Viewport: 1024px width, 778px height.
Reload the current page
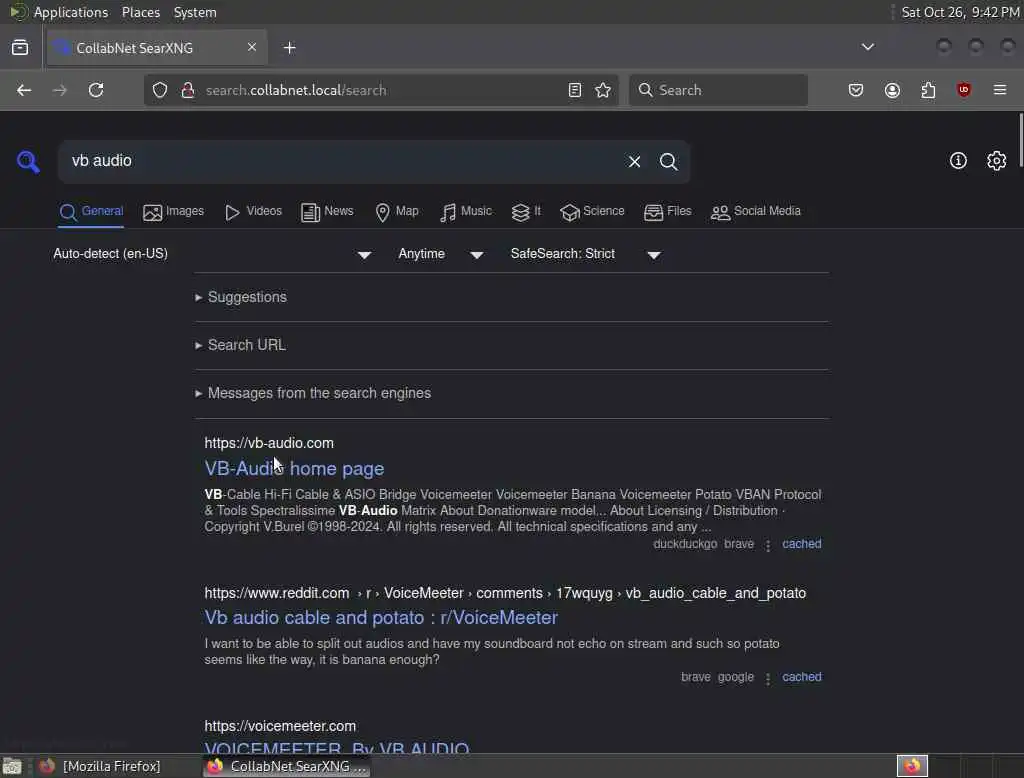tap(96, 90)
